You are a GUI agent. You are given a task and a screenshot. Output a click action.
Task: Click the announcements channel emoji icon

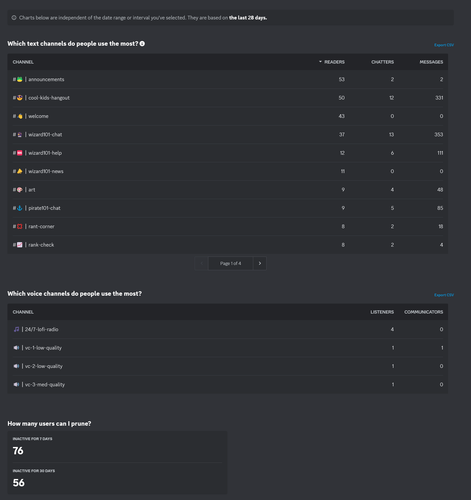click(20, 79)
